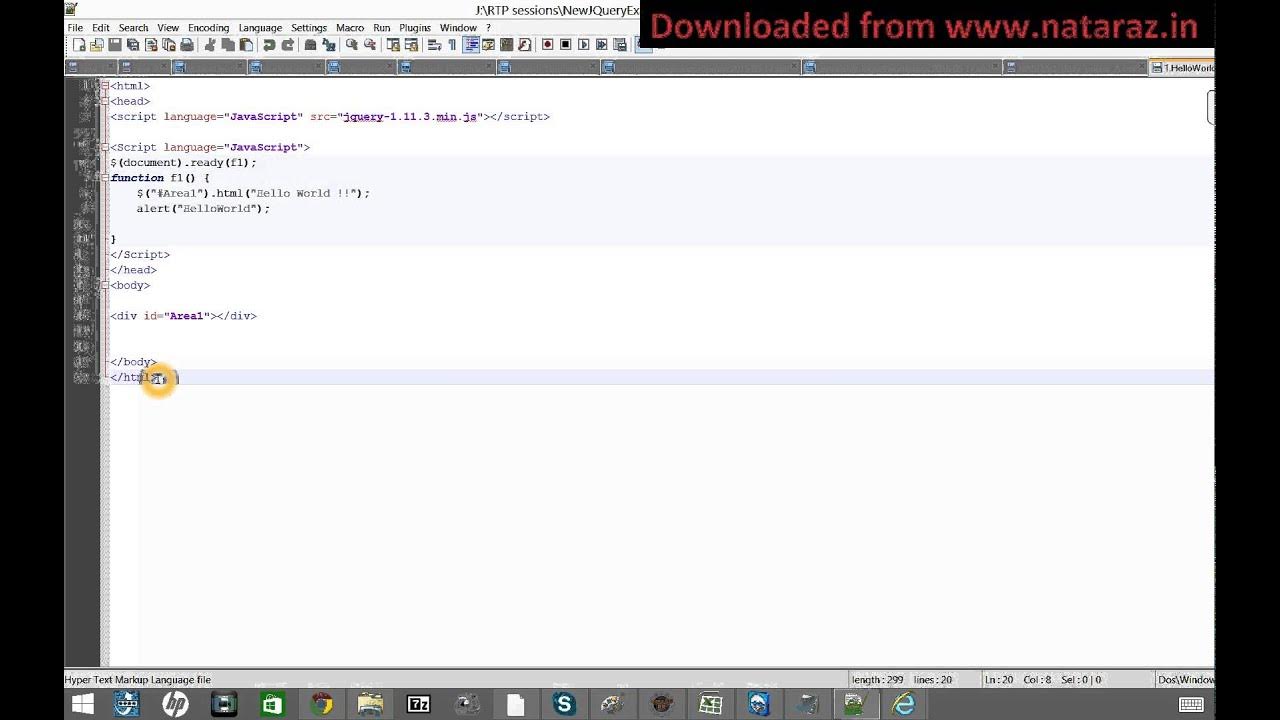Screen dimensions: 1280x720
Task: Open the Encoding menu
Action: pos(208,28)
